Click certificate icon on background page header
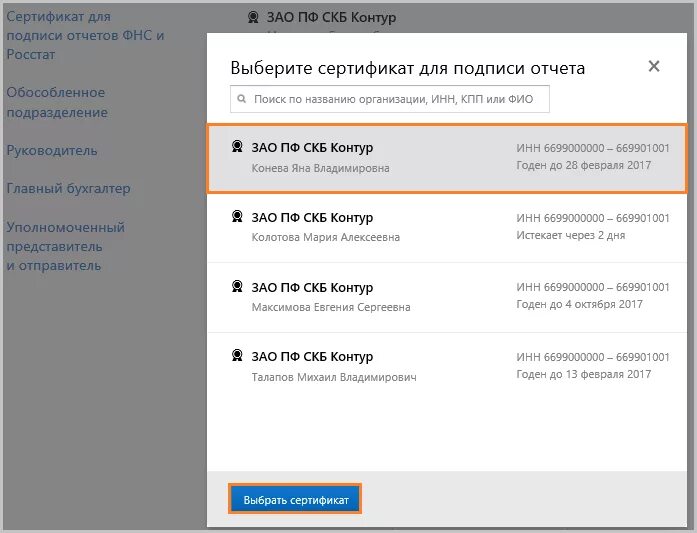The image size is (697, 533). 253,17
